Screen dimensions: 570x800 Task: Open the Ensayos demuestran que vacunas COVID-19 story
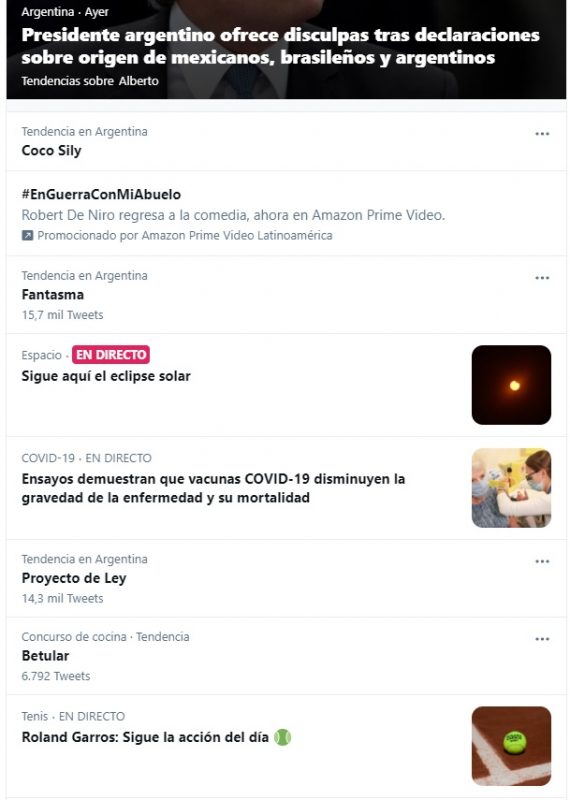213,488
